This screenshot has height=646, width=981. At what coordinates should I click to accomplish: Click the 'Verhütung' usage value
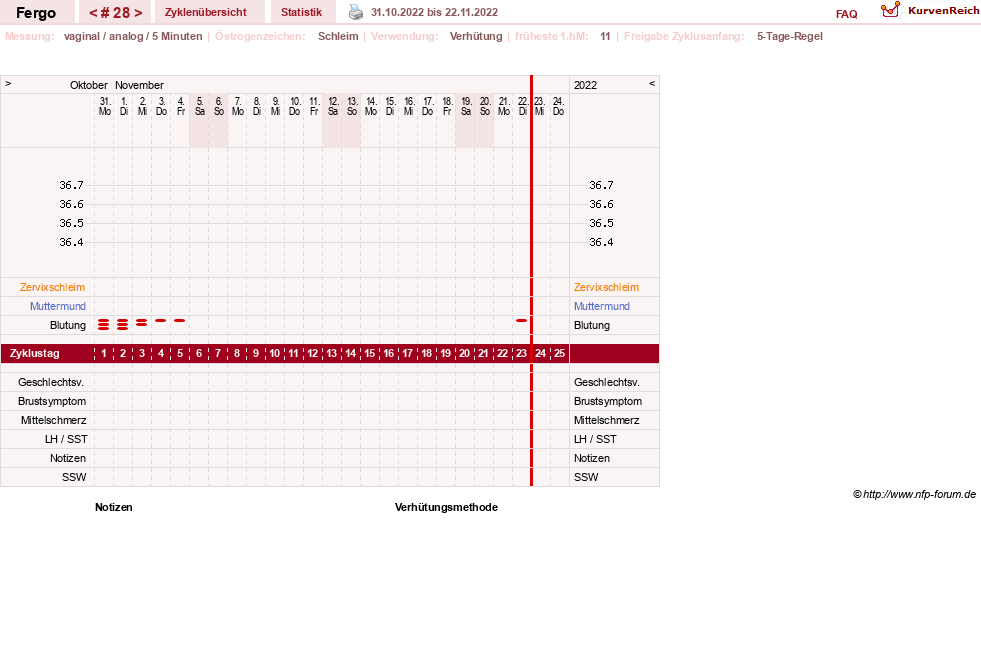click(476, 36)
